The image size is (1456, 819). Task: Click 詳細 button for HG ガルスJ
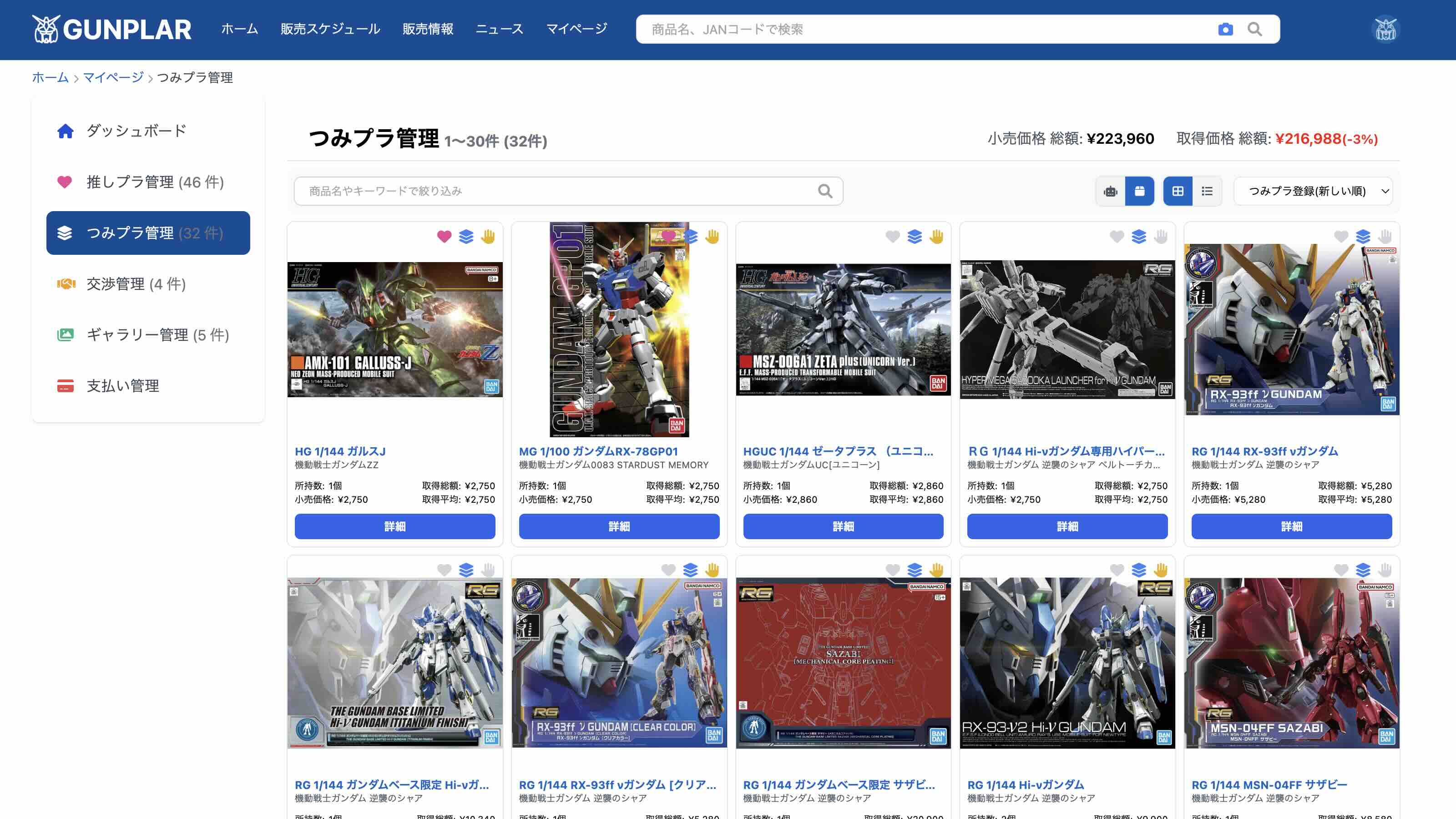[395, 526]
